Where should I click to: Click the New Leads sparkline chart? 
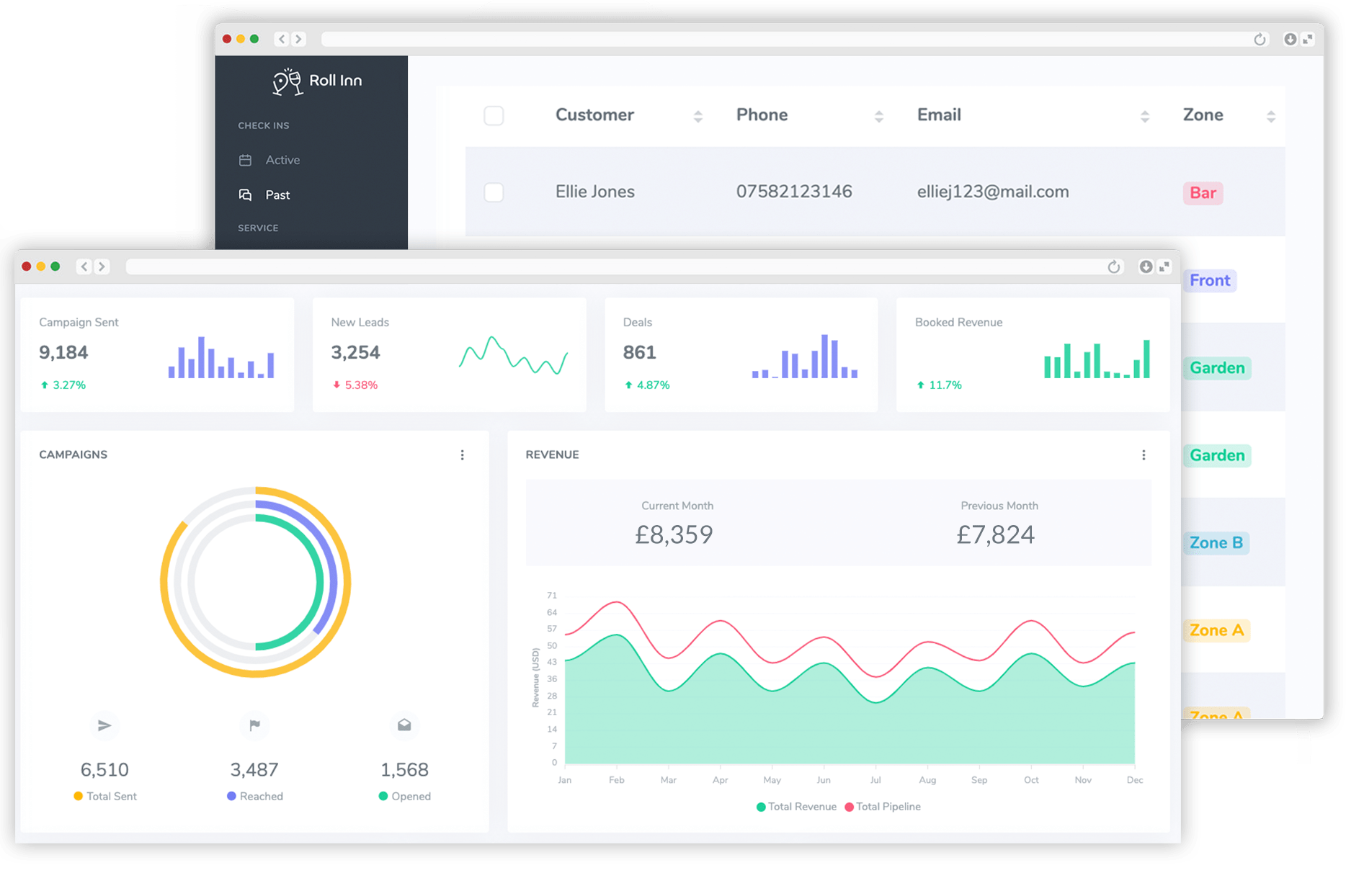514,355
